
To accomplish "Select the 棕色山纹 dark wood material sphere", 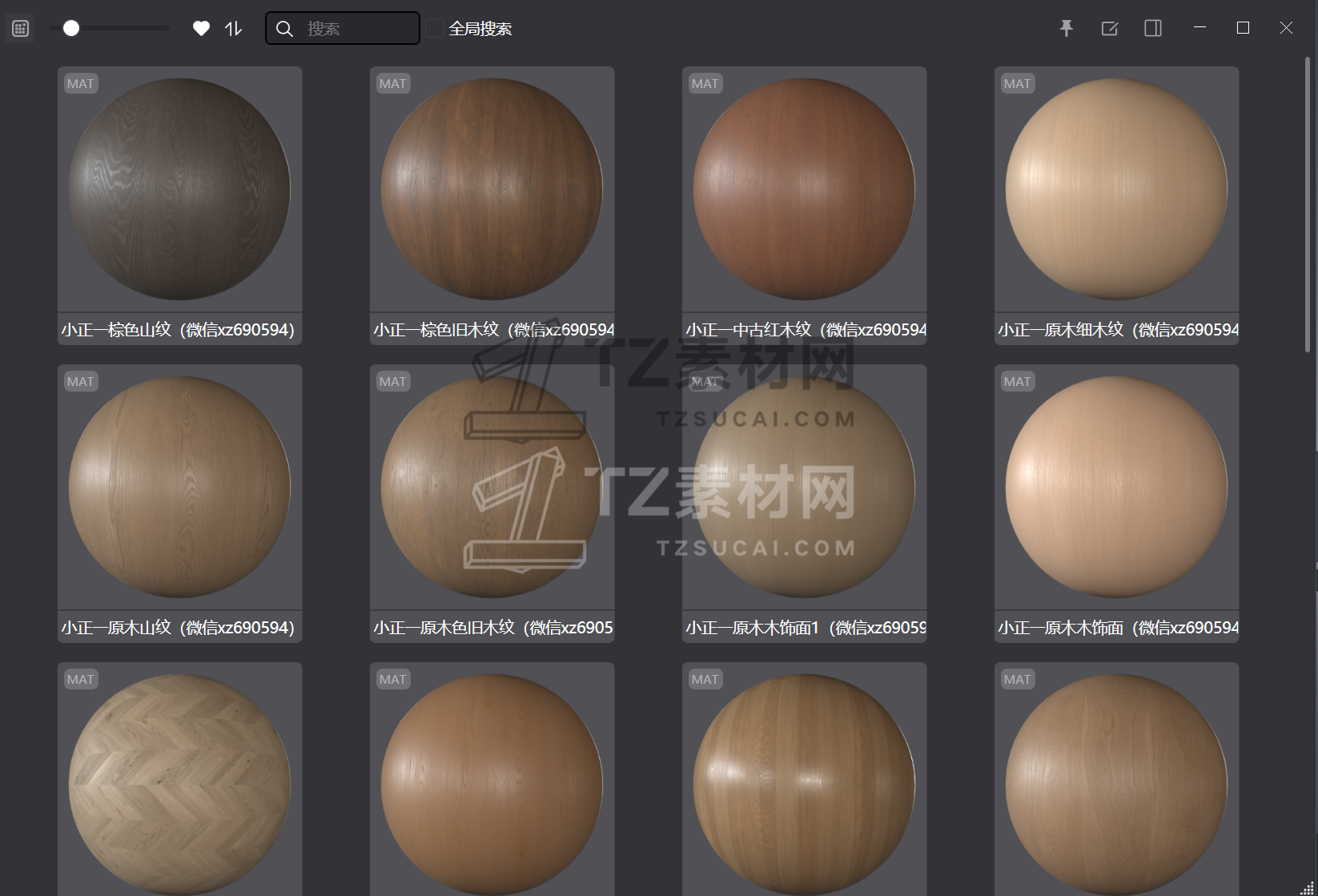I will [179, 189].
